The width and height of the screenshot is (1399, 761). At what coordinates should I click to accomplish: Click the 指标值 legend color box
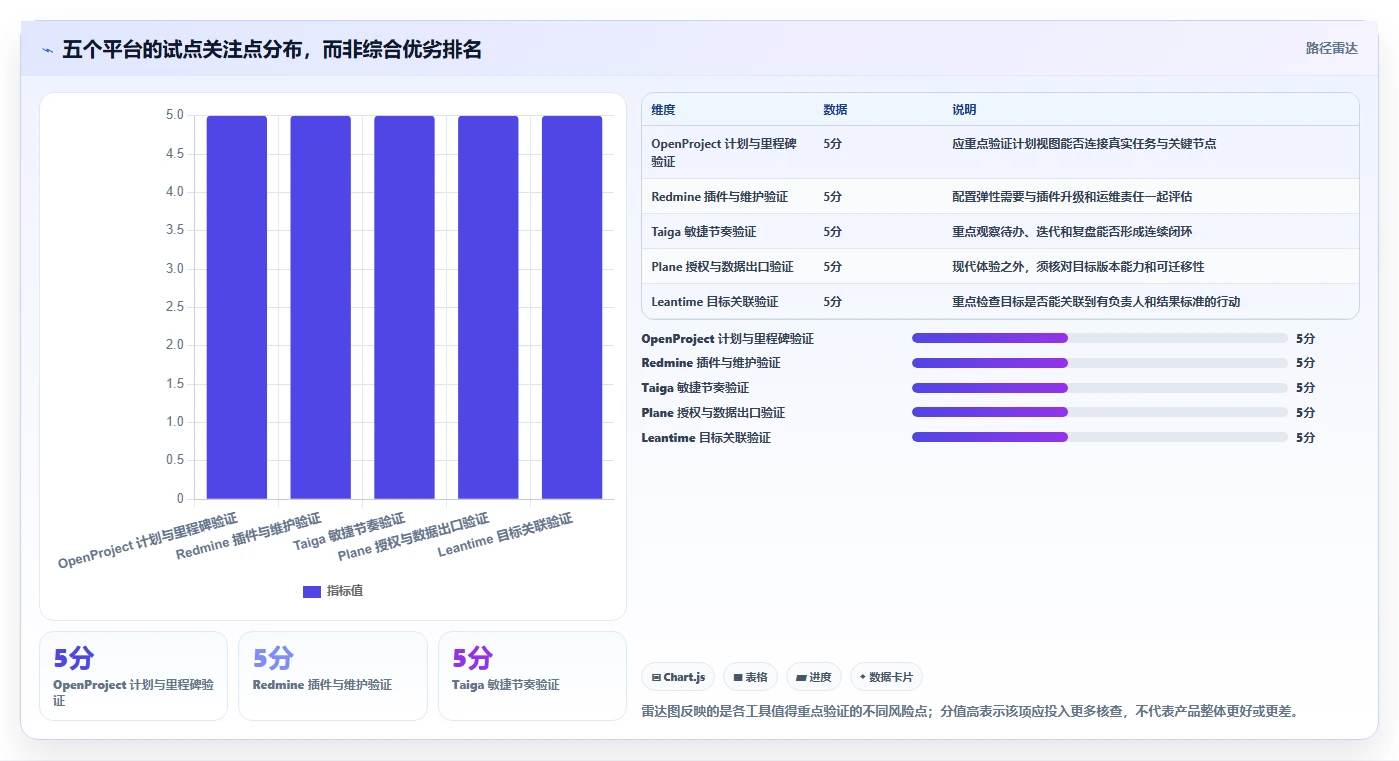312,591
